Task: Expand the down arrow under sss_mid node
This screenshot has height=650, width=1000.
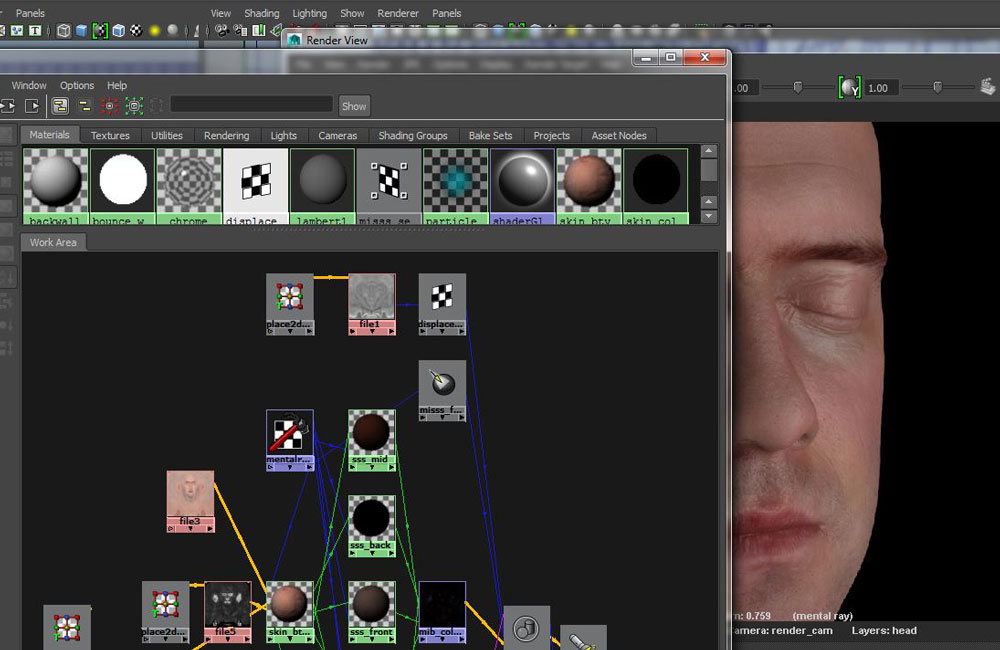Action: pyautogui.click(x=372, y=468)
